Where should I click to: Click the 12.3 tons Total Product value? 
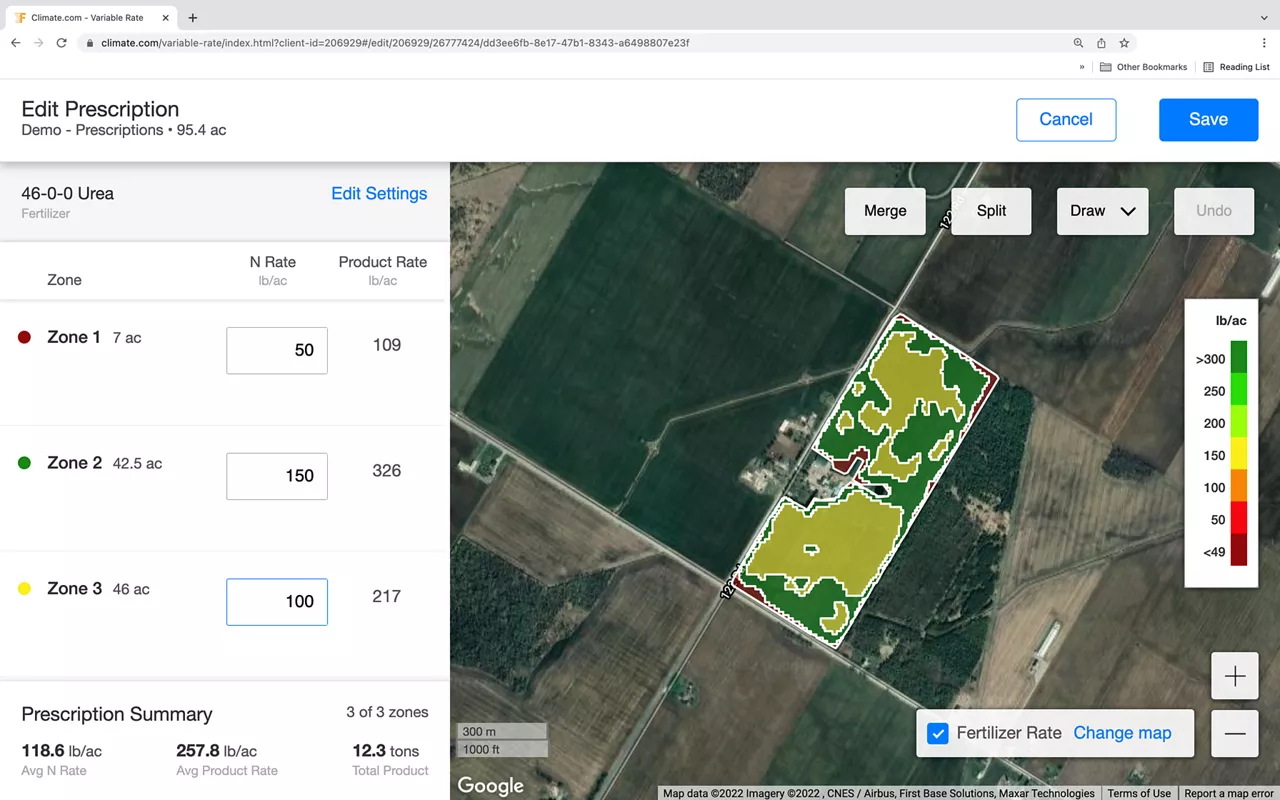tap(386, 751)
